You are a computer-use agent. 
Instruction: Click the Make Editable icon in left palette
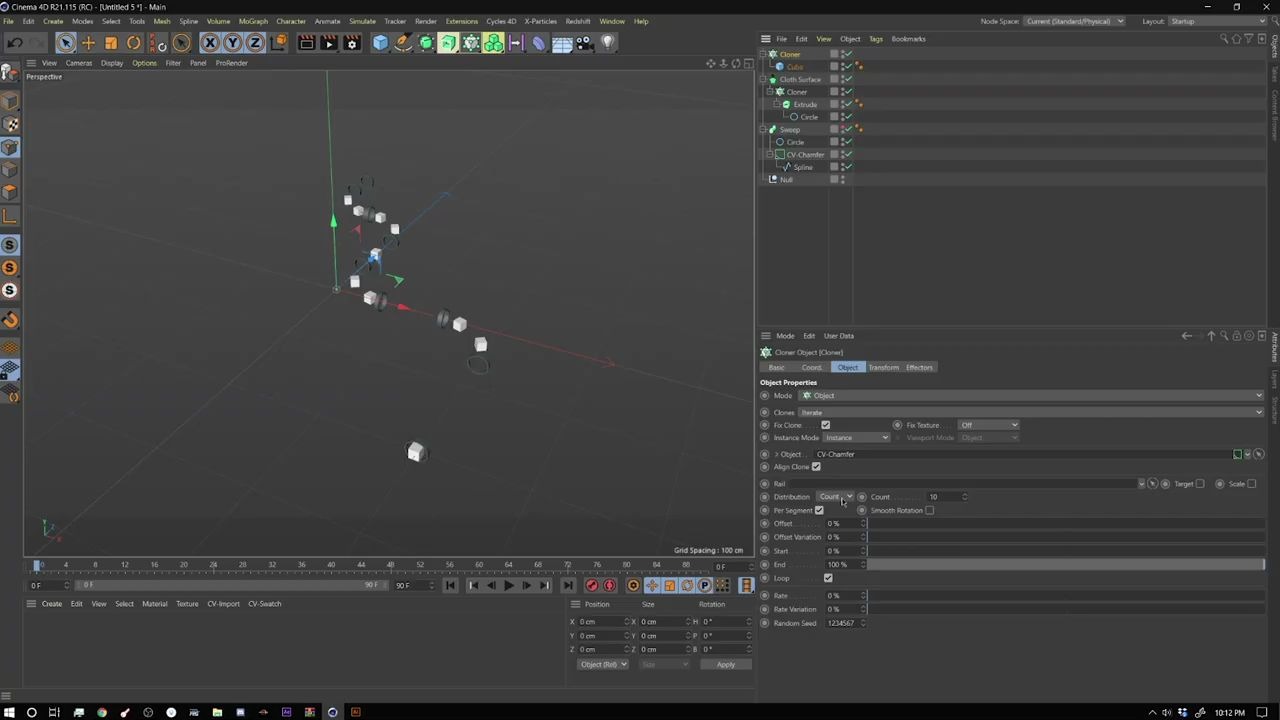(x=9, y=73)
